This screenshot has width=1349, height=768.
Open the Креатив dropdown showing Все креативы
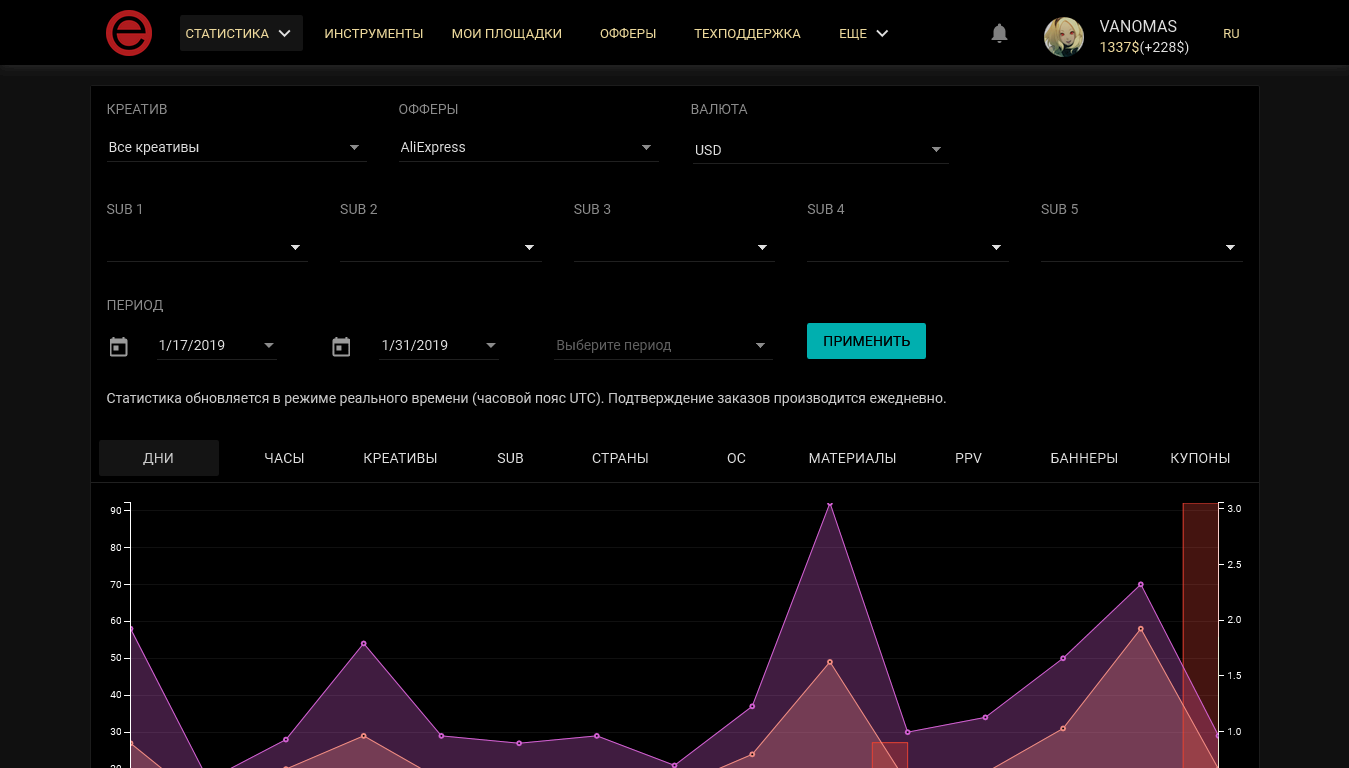click(236, 147)
